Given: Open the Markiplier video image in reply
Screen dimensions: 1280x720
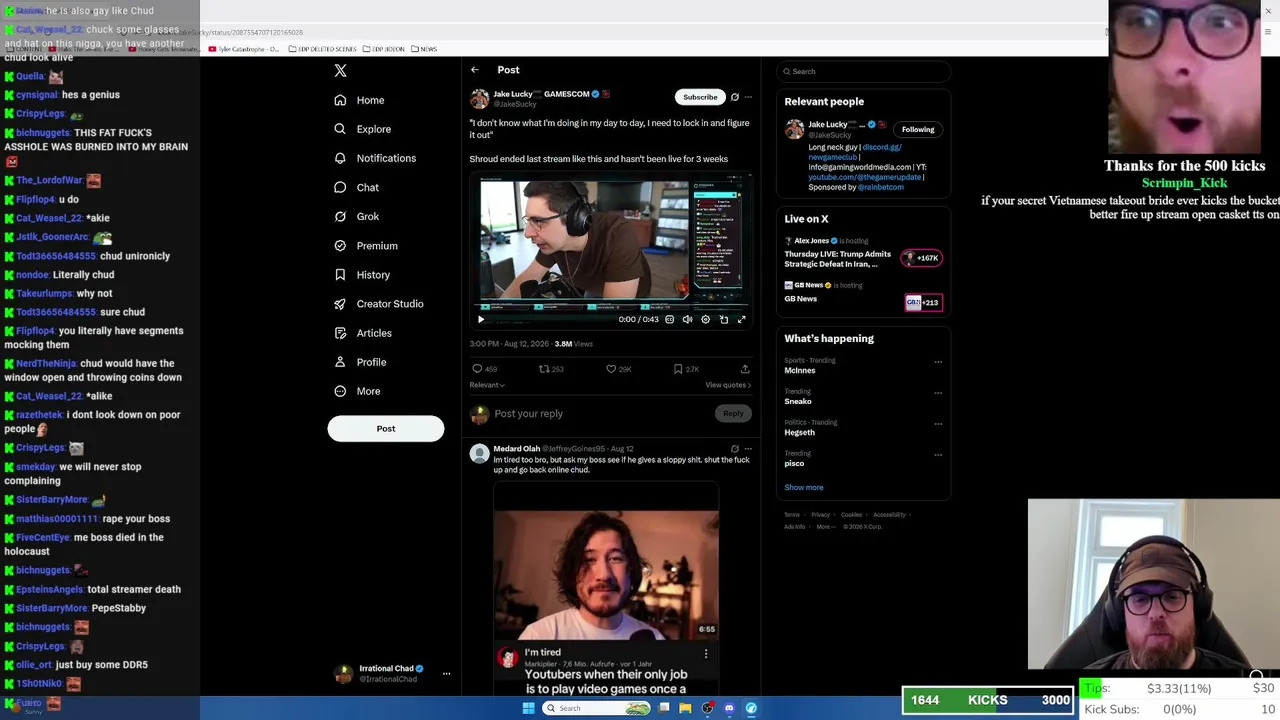Looking at the screenshot, I should pyautogui.click(x=606, y=575).
